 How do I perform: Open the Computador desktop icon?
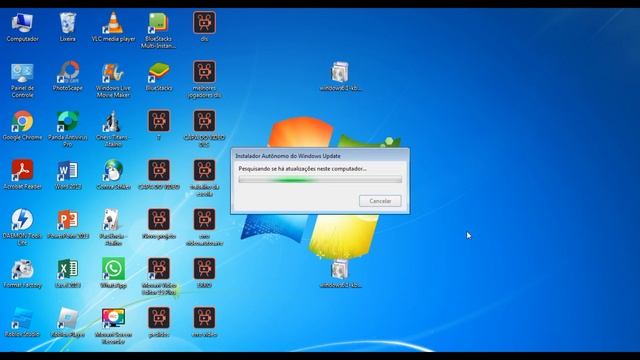coord(22,27)
